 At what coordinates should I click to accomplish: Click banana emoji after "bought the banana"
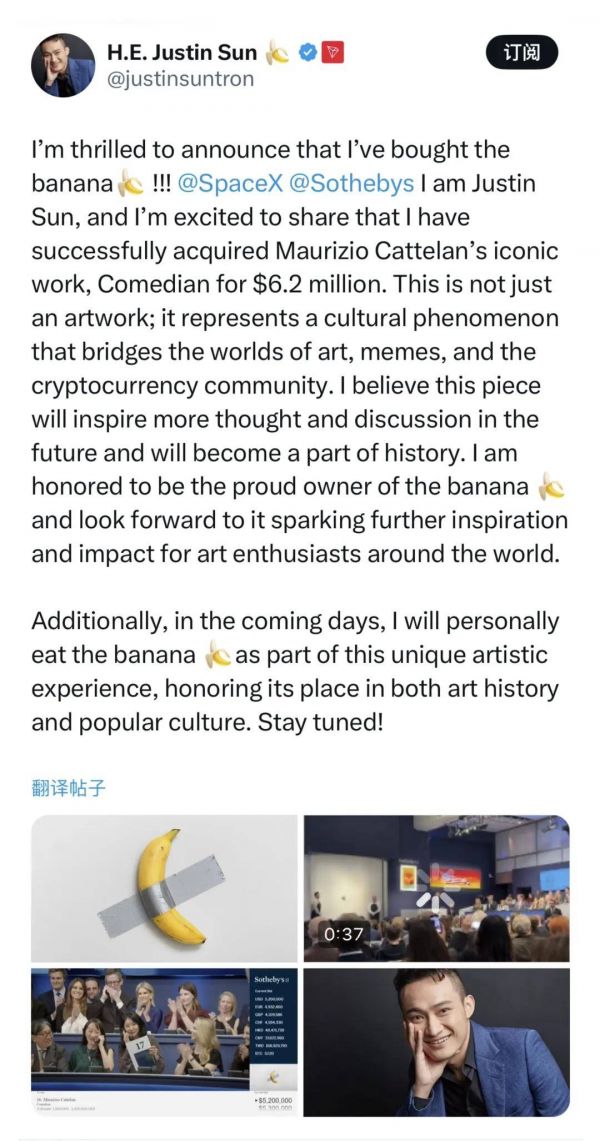pos(129,184)
